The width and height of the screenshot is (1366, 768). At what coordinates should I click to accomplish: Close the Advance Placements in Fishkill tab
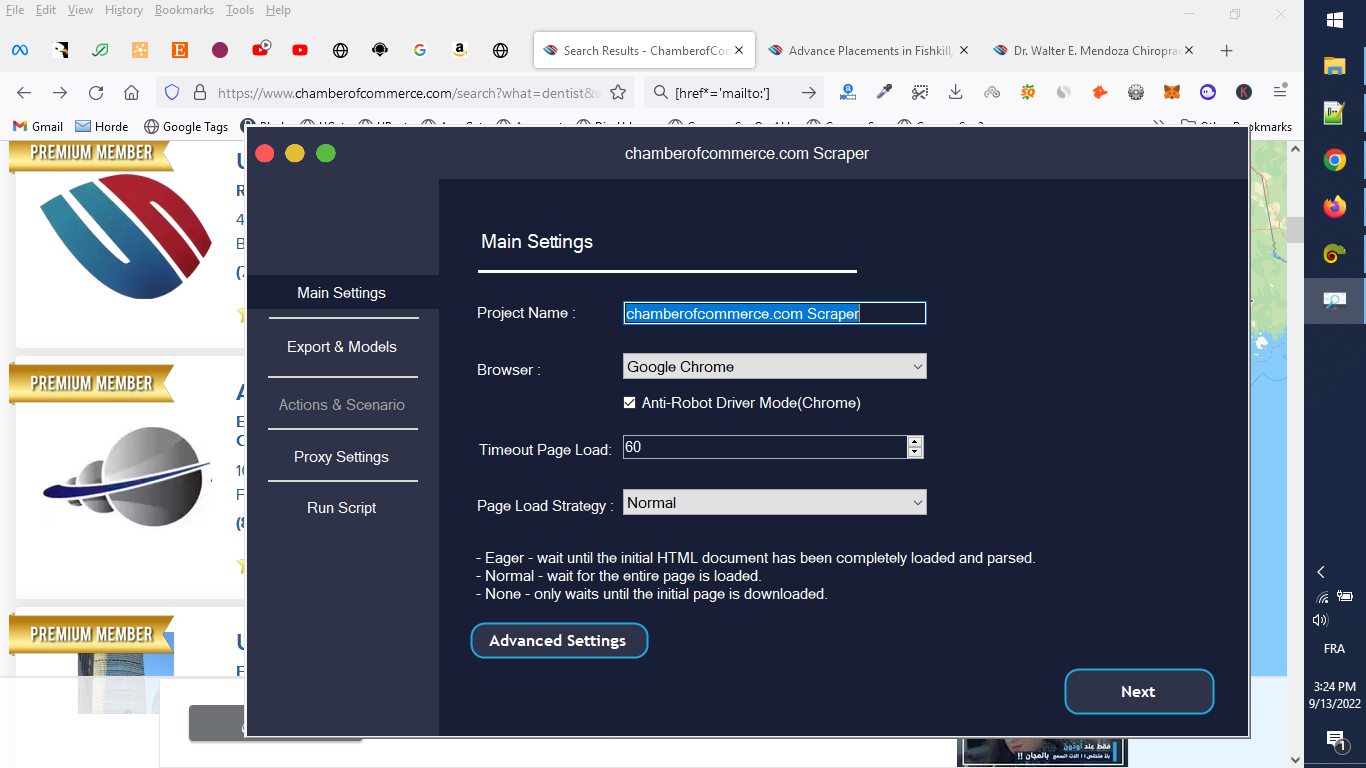pos(964,50)
